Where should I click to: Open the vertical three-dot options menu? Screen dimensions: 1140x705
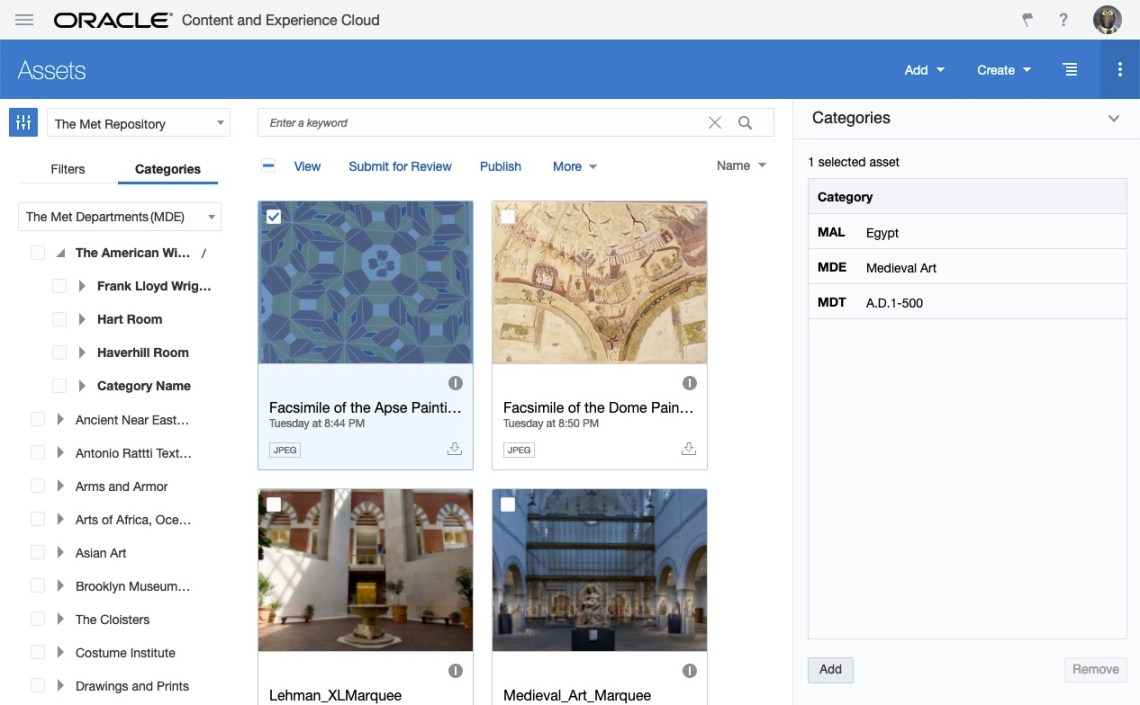1119,70
